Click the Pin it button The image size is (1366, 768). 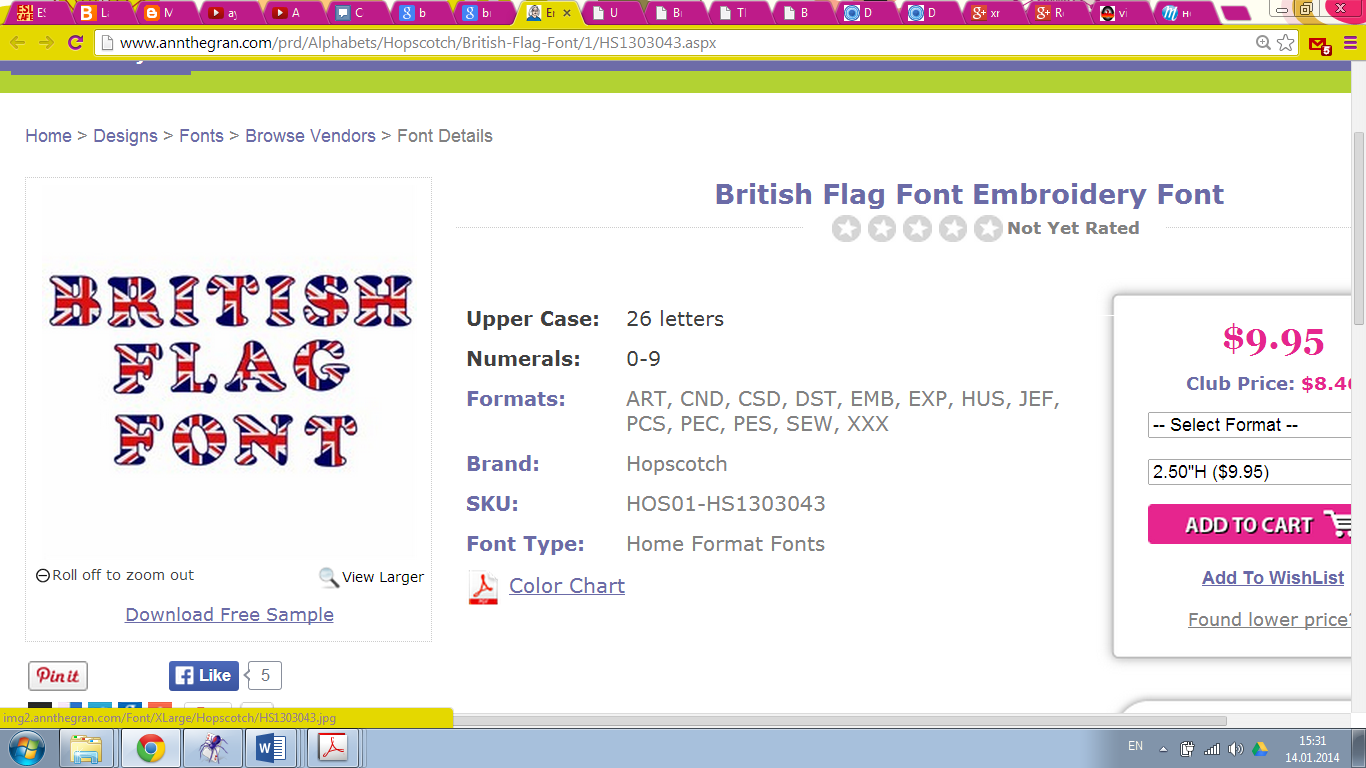[58, 676]
